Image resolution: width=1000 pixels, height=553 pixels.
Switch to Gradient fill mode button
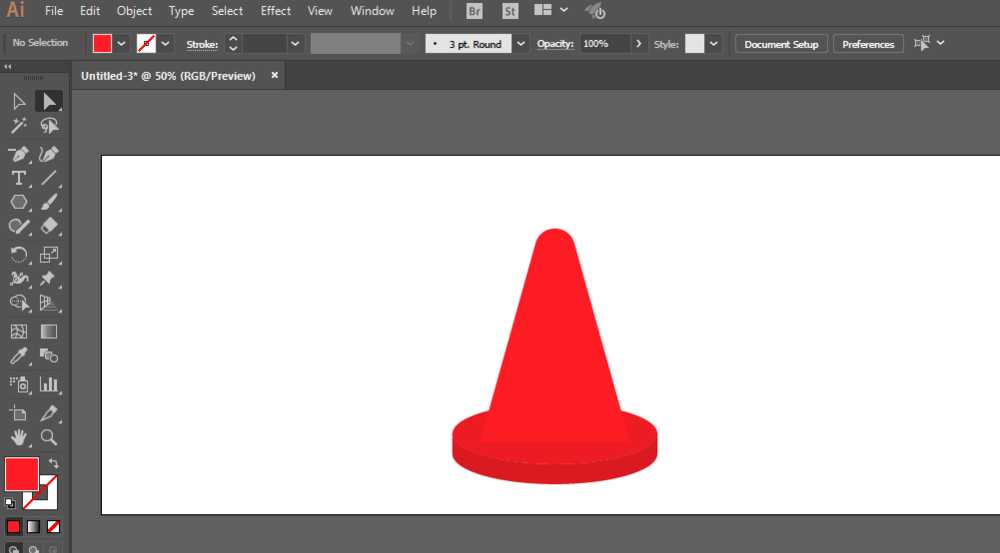click(x=33, y=527)
